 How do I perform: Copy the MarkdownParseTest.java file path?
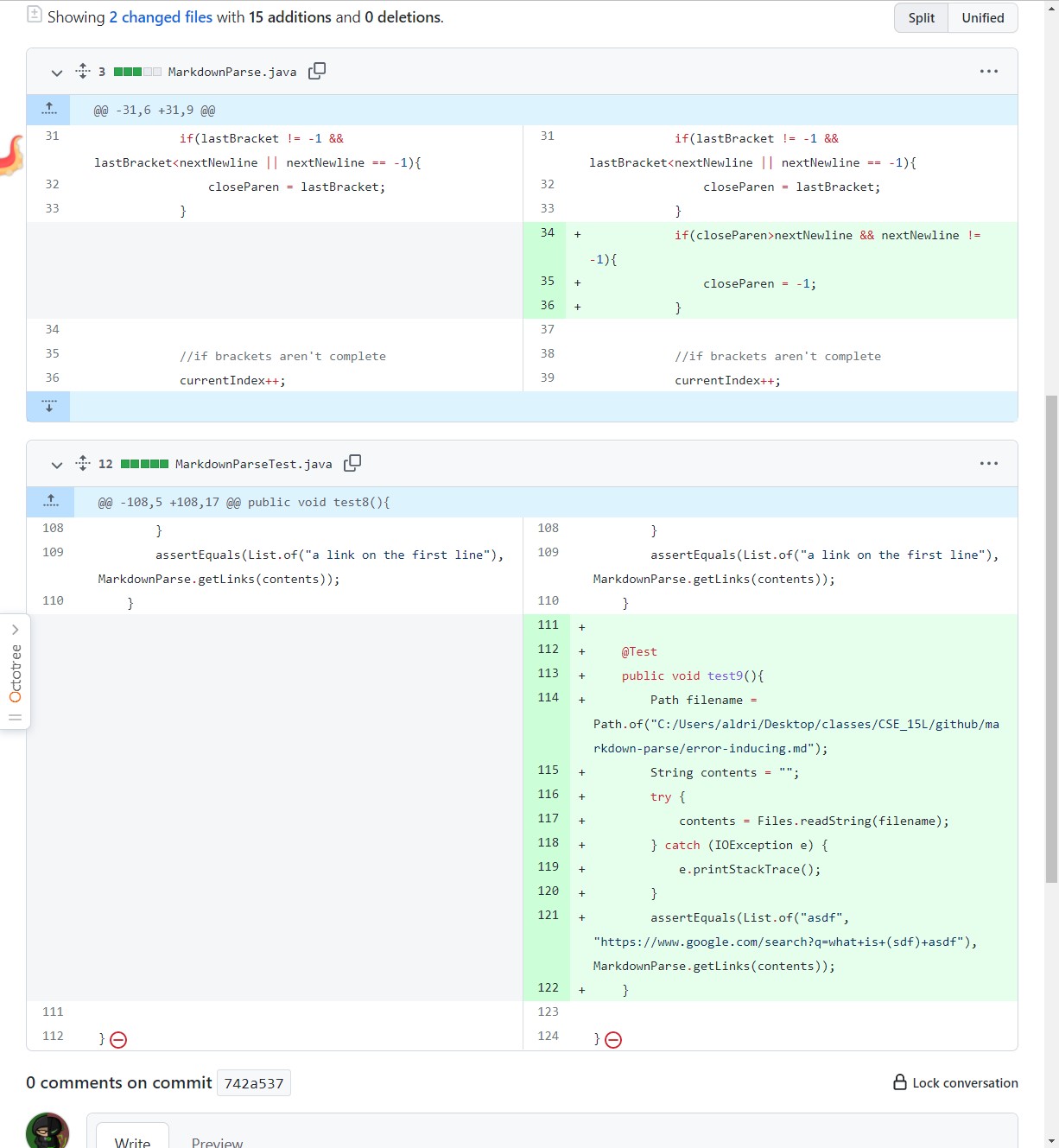click(x=352, y=463)
